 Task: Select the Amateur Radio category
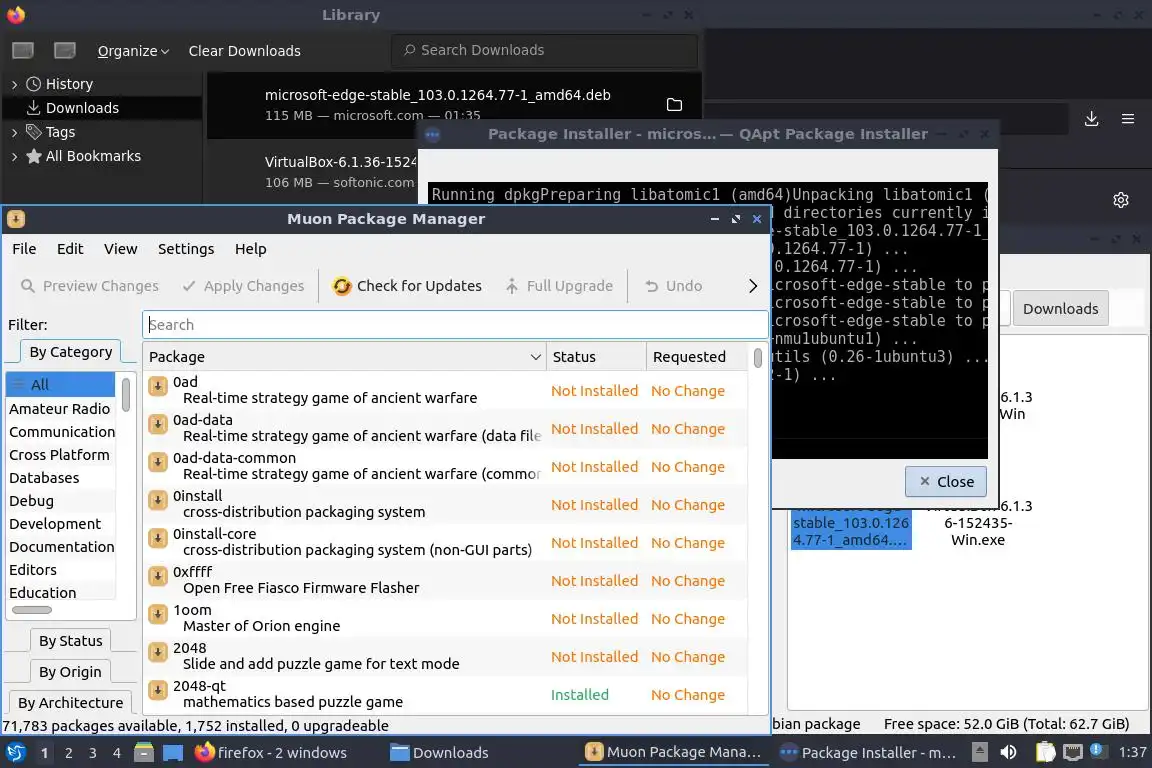60,409
